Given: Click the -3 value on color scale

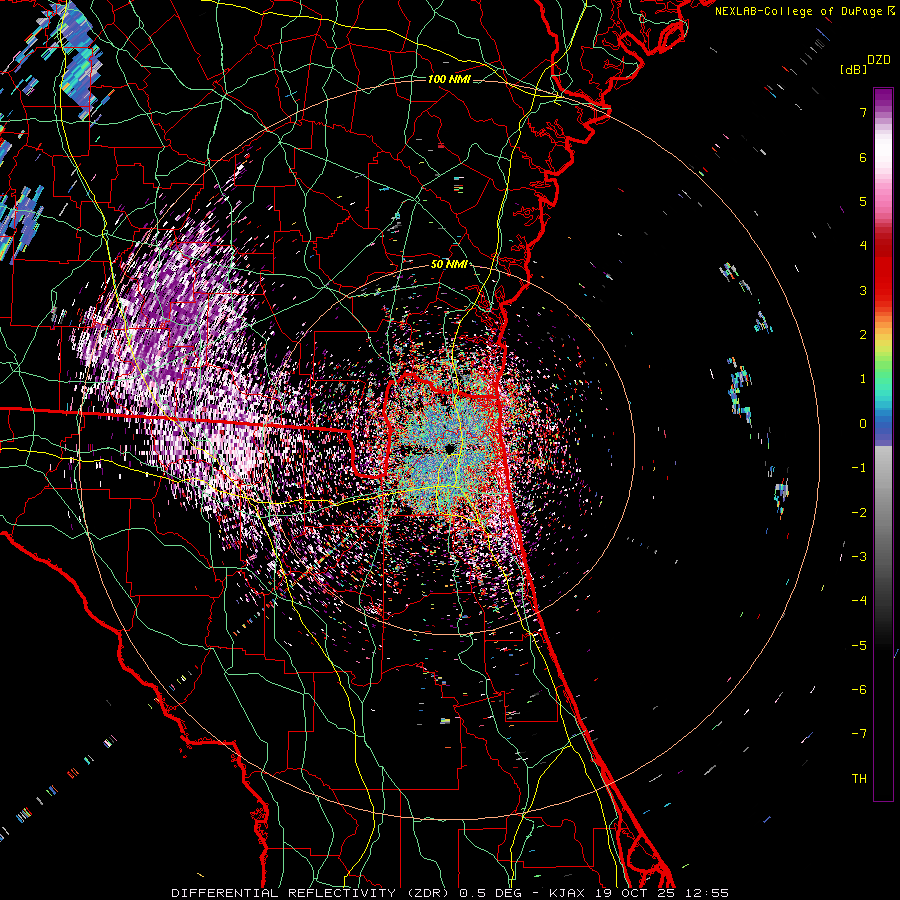Looking at the screenshot, I should tap(859, 557).
